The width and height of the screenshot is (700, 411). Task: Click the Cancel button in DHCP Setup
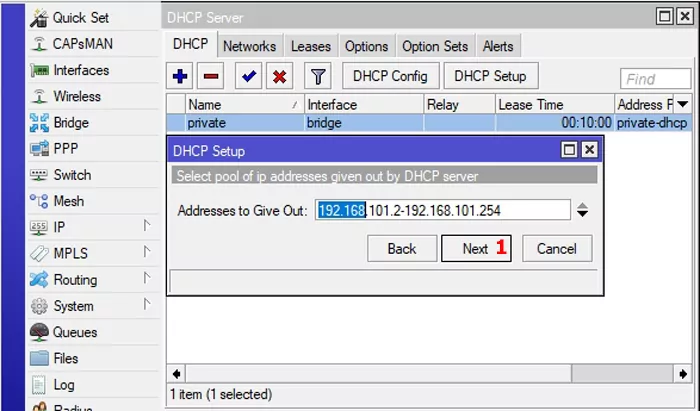pyautogui.click(x=557, y=248)
